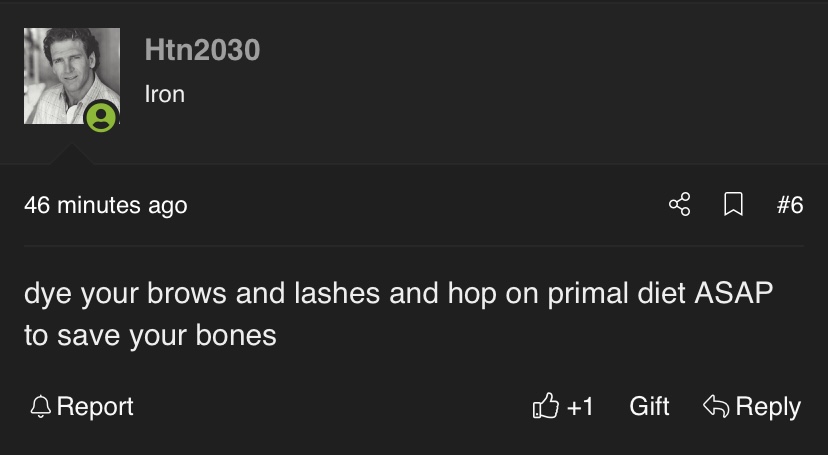Click the Gift button
The image size is (828, 455).
coord(649,407)
